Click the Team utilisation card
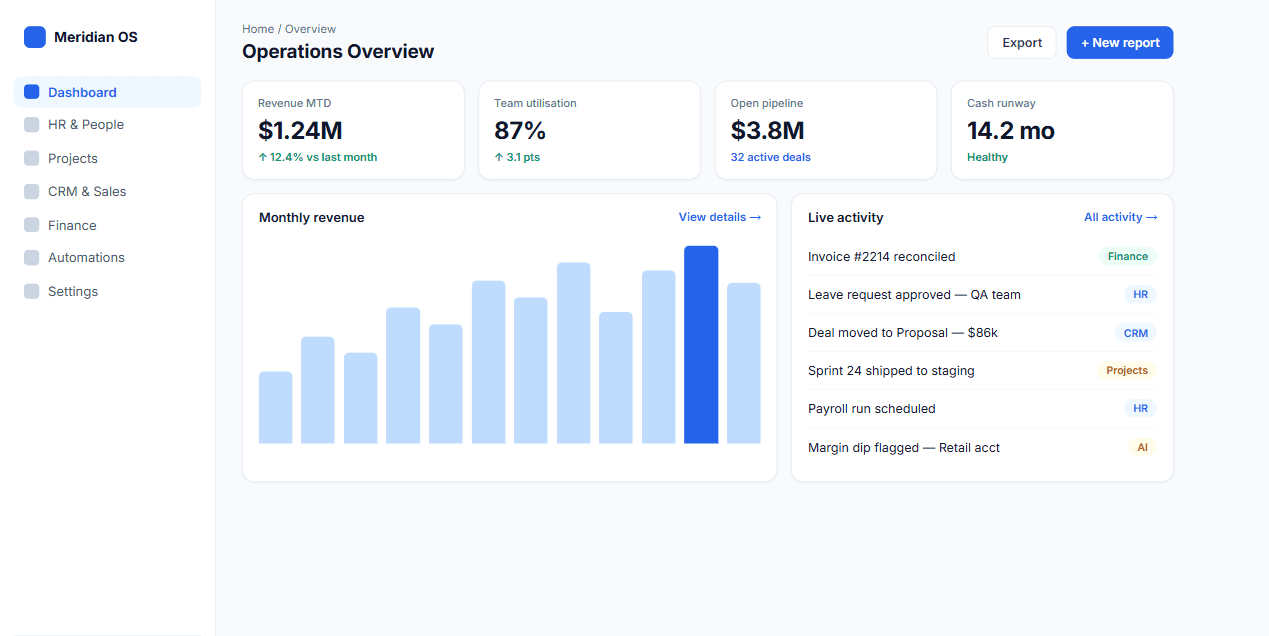The height and width of the screenshot is (636, 1269). [x=589, y=131]
